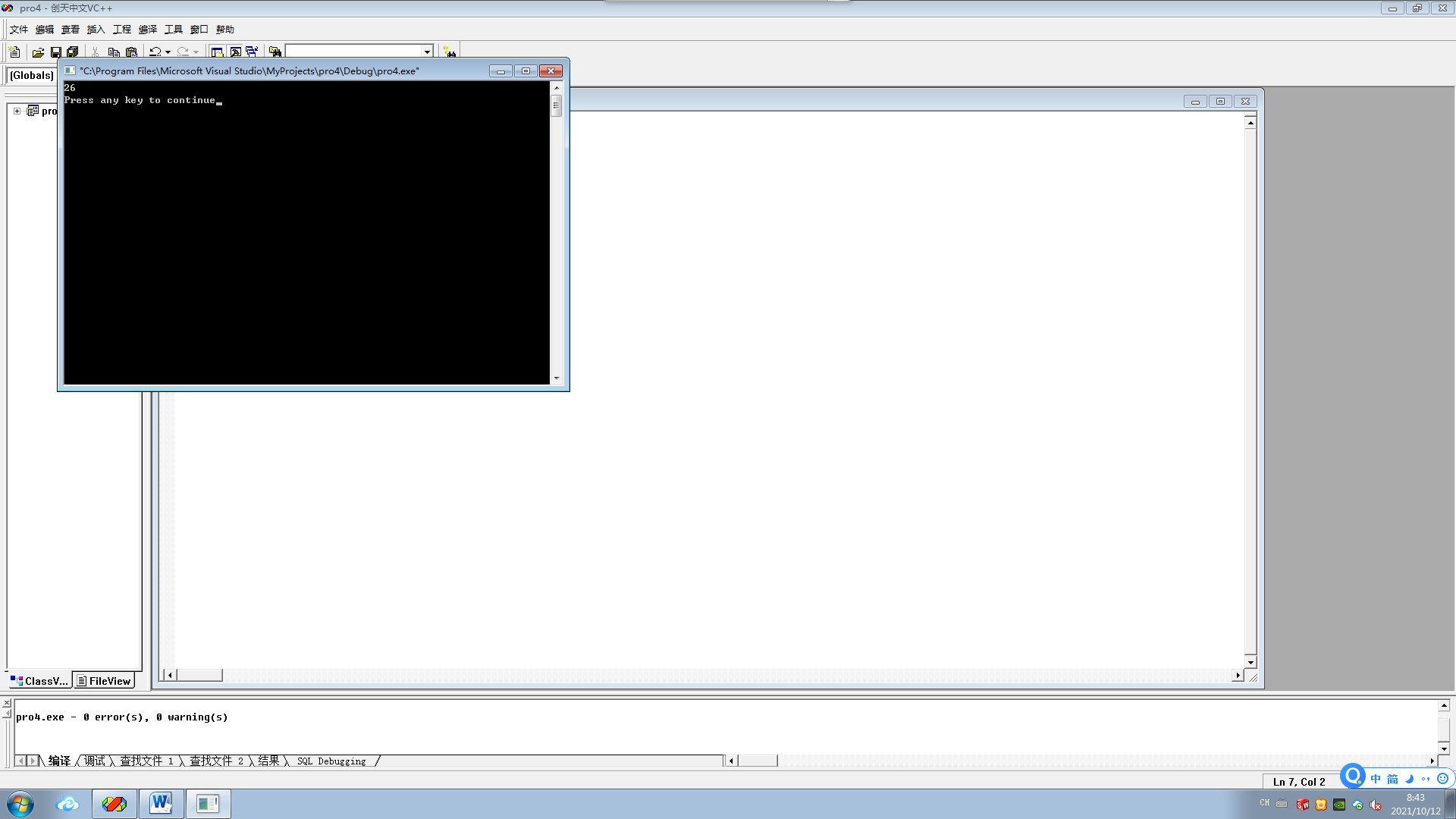
Task: Click the Undo arrow icon
Action: click(155, 52)
